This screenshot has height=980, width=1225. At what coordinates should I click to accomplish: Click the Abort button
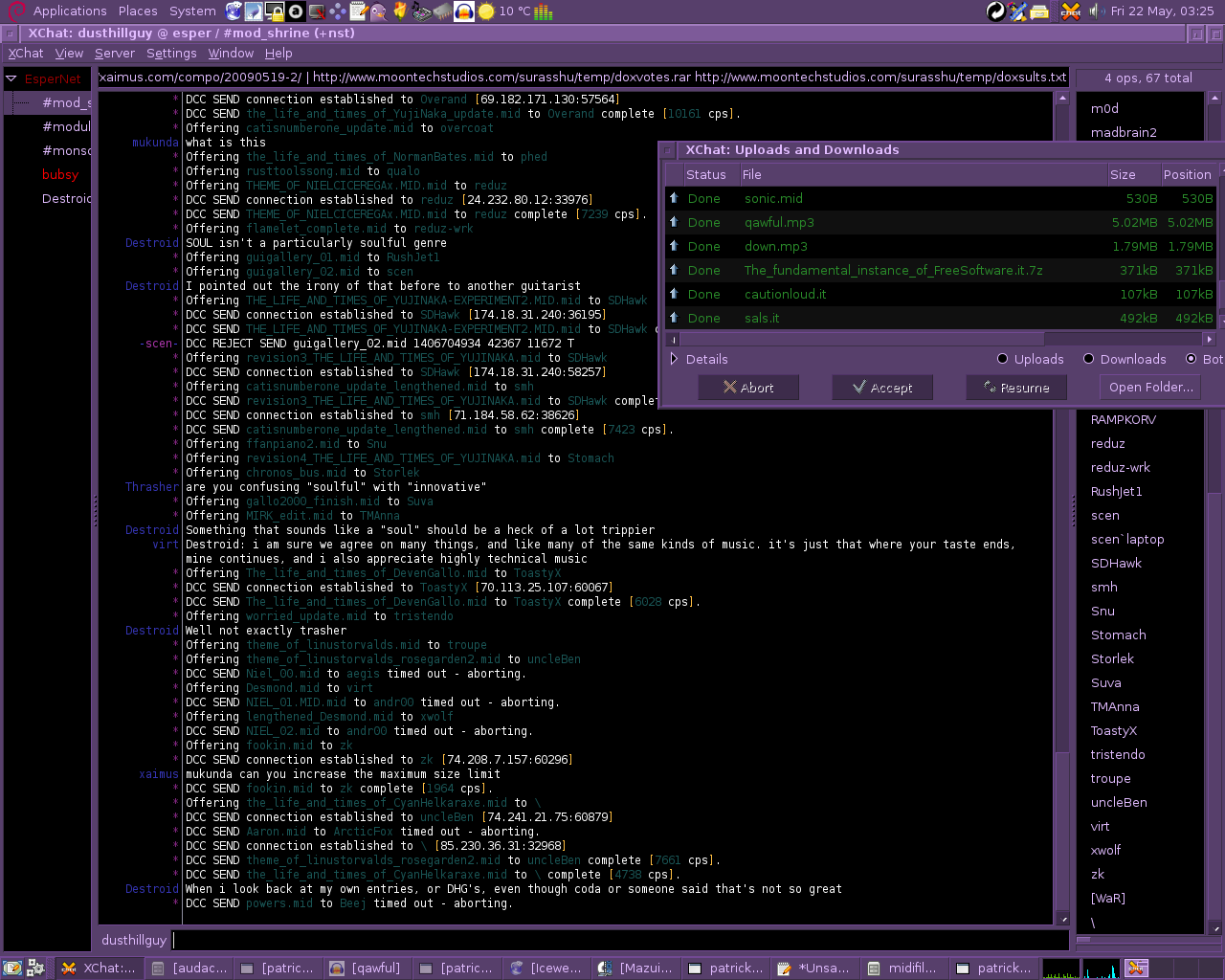pyautogui.click(x=748, y=388)
